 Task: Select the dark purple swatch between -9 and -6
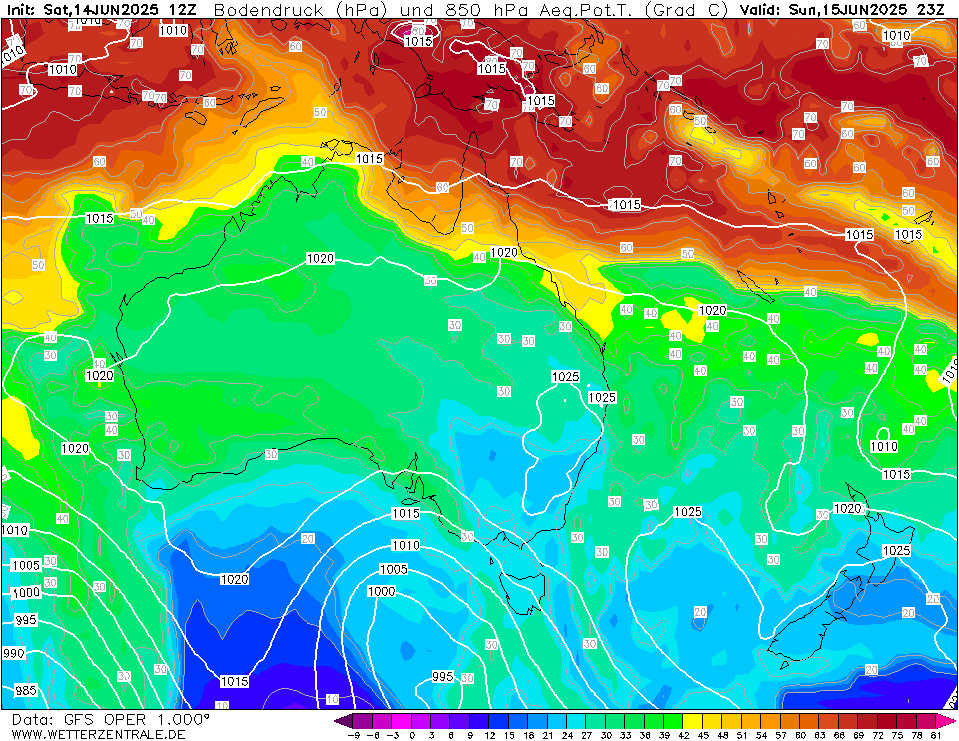(363, 721)
